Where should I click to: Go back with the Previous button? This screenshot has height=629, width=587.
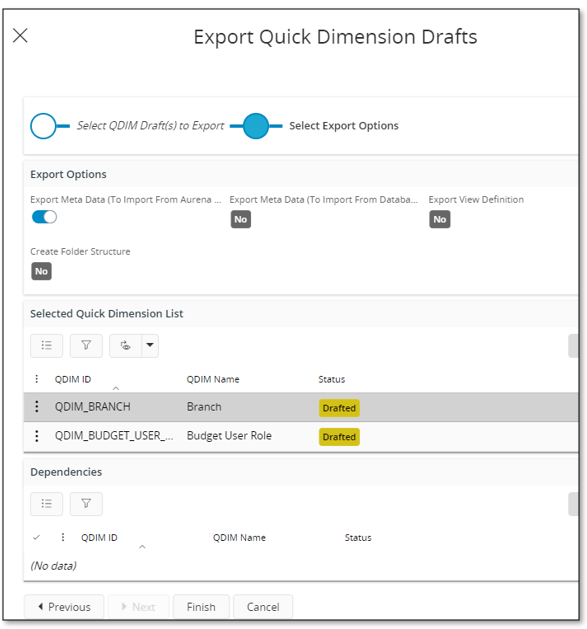click(x=64, y=607)
